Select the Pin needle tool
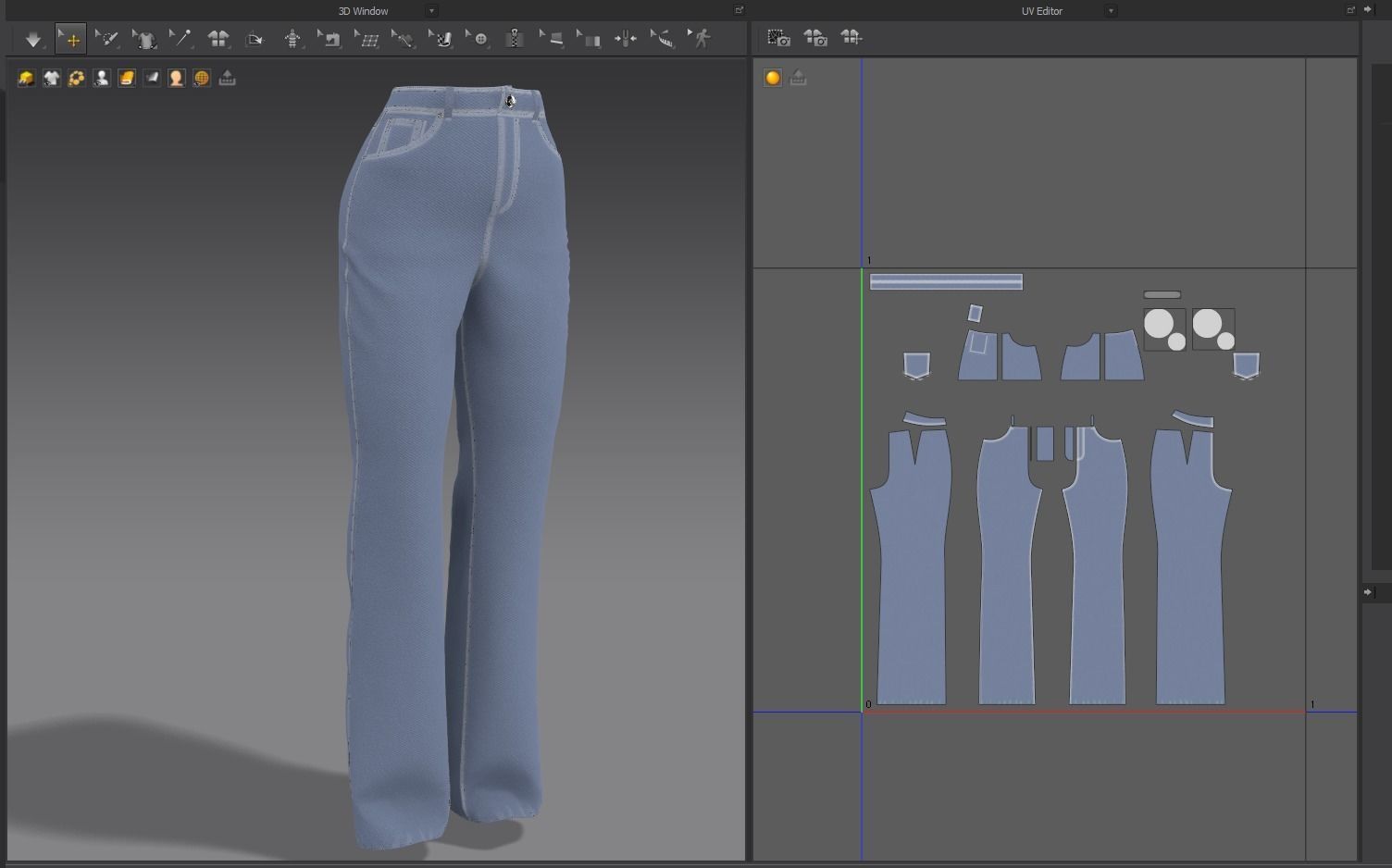The width and height of the screenshot is (1392, 868). (x=180, y=39)
